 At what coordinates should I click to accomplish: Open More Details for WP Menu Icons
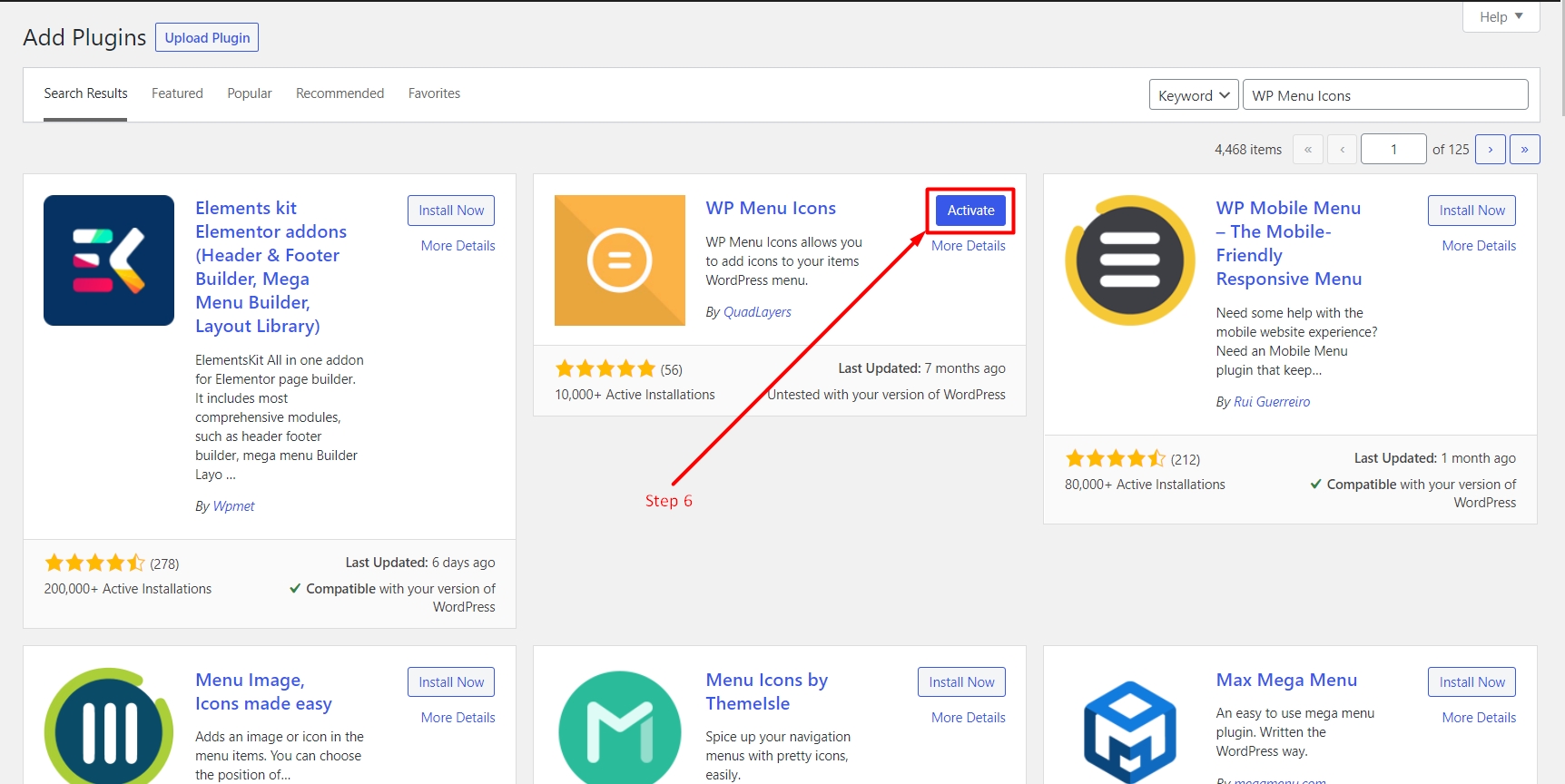click(x=969, y=246)
